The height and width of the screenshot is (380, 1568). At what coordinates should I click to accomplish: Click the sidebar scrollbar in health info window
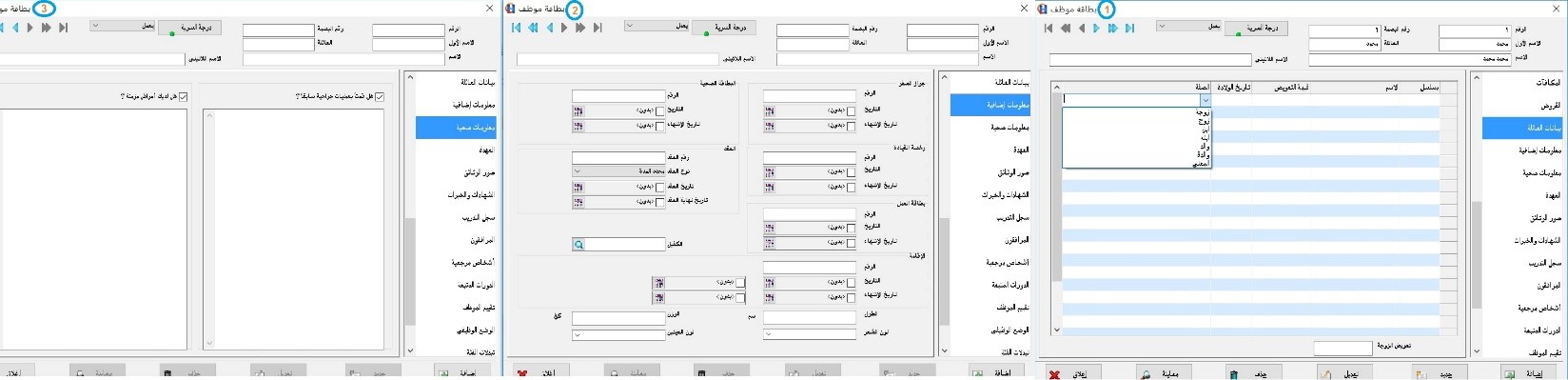[x=410, y=271]
